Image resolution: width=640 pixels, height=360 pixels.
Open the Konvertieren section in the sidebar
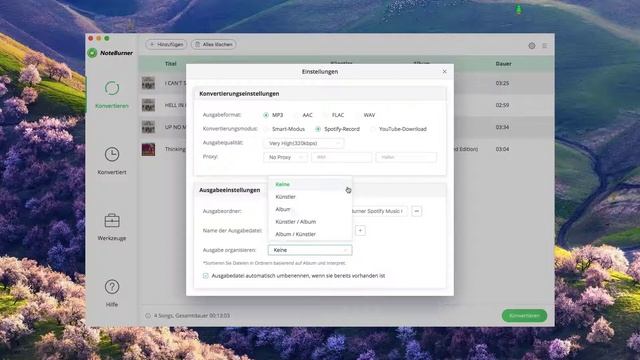click(x=112, y=95)
